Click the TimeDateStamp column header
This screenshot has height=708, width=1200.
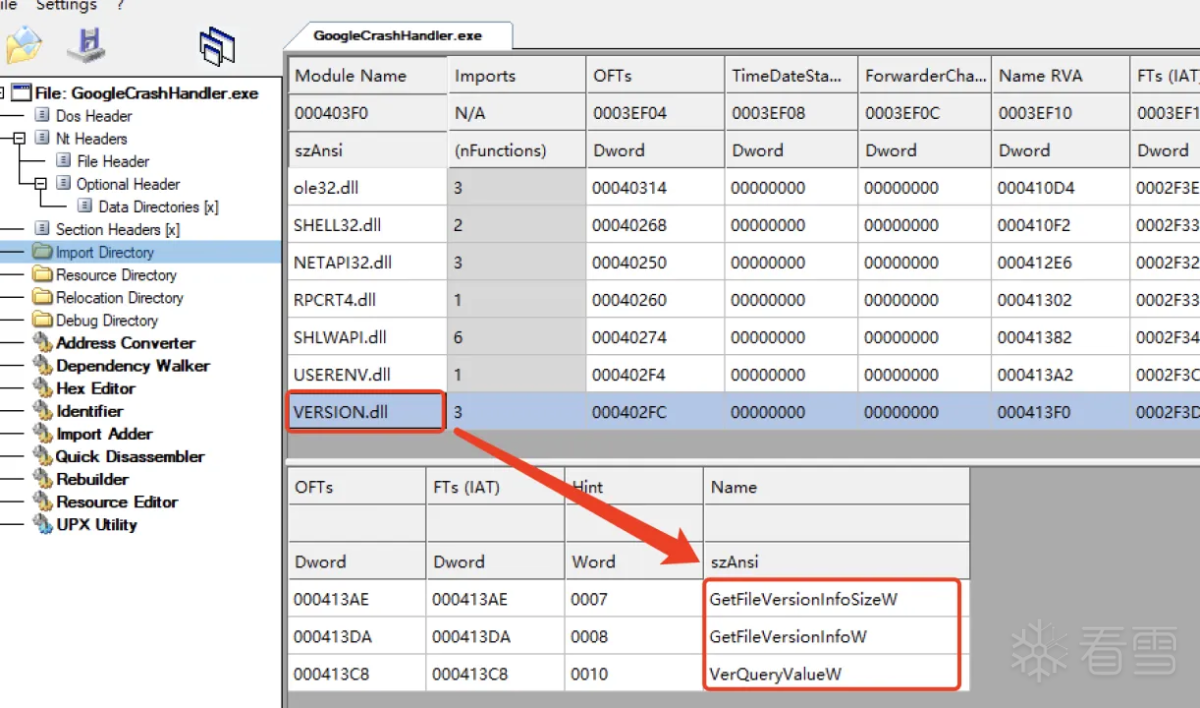click(791, 75)
